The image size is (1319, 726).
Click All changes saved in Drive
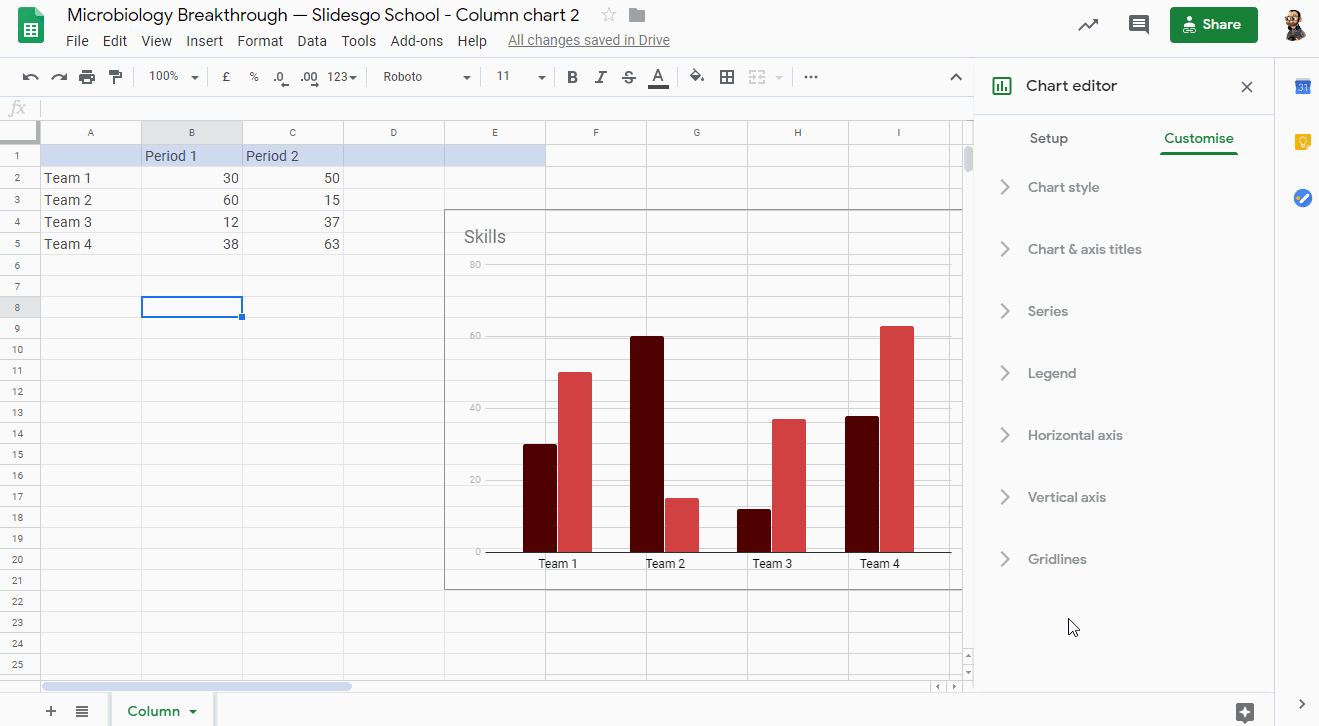589,41
